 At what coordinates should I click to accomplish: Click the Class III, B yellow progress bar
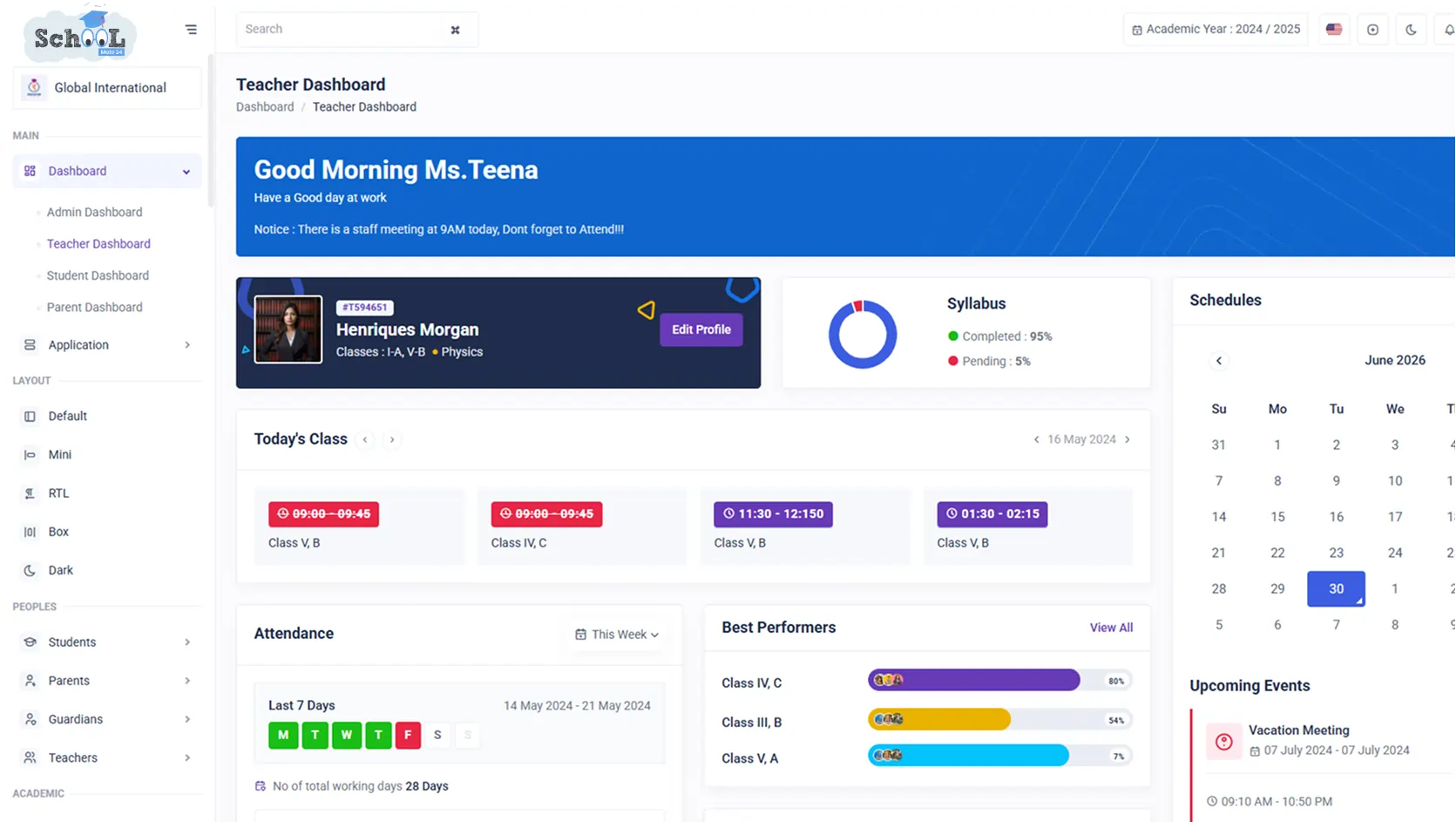[999, 720]
